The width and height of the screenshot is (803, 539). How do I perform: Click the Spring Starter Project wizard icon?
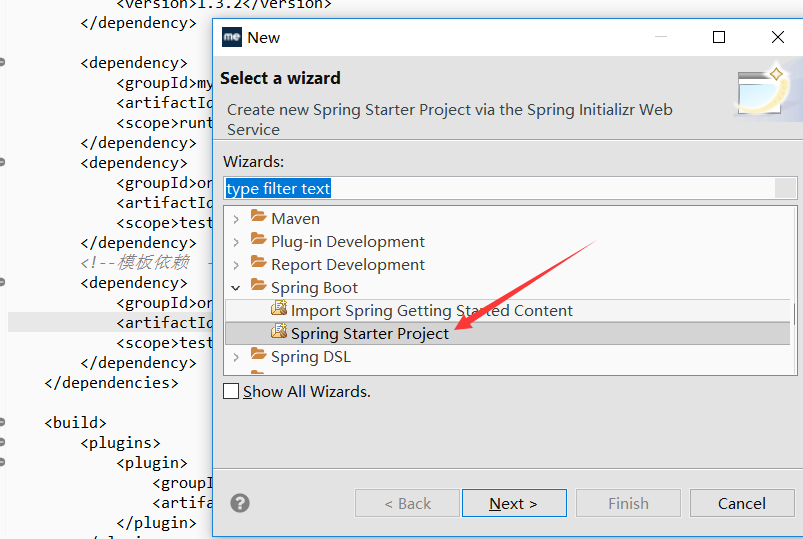point(279,331)
